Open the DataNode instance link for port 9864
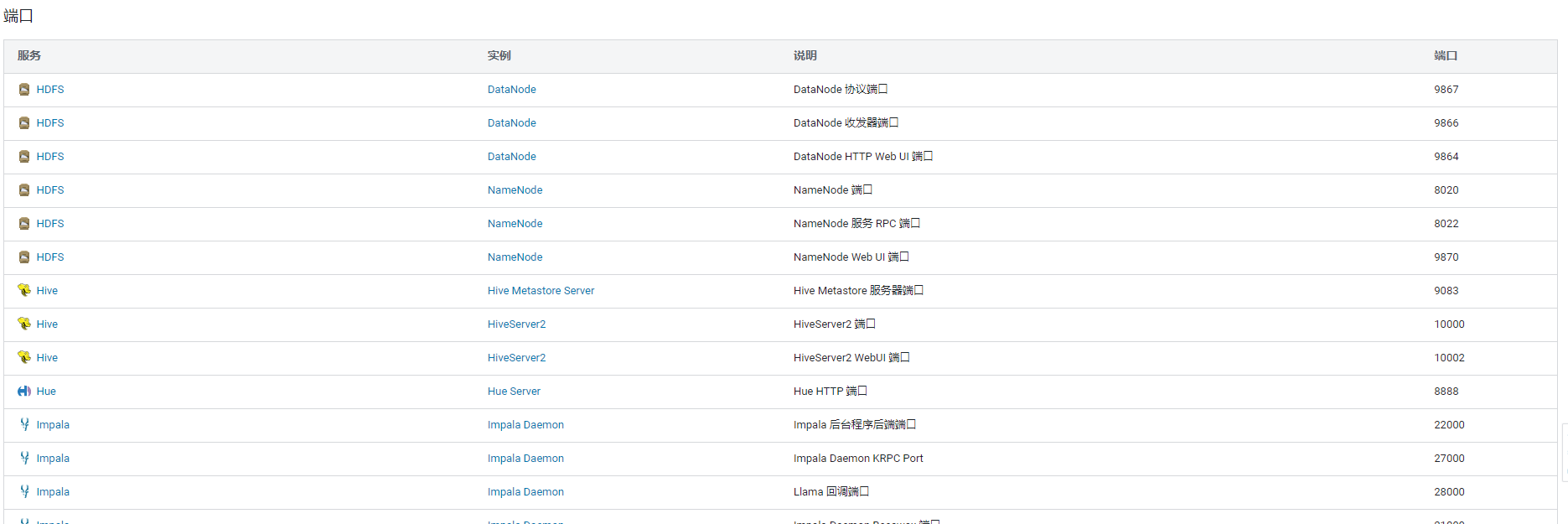This screenshot has width=1568, height=524. point(512,157)
